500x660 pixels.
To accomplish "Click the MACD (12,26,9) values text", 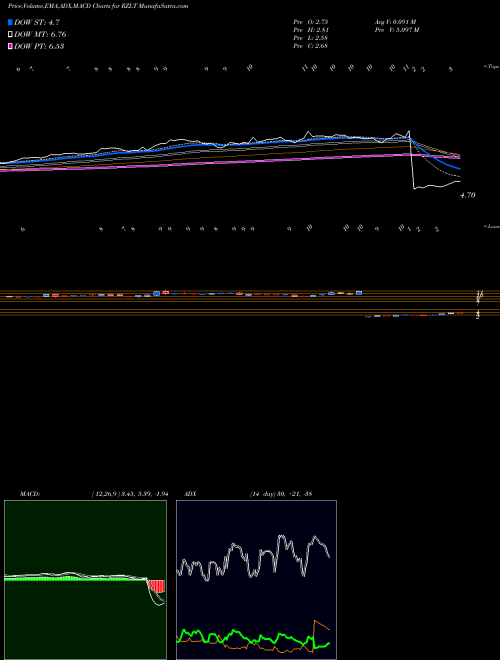I will [130, 494].
